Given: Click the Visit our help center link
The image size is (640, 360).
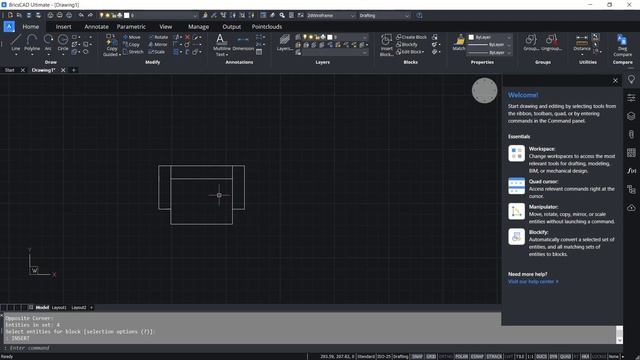Looking at the screenshot, I should tap(533, 282).
